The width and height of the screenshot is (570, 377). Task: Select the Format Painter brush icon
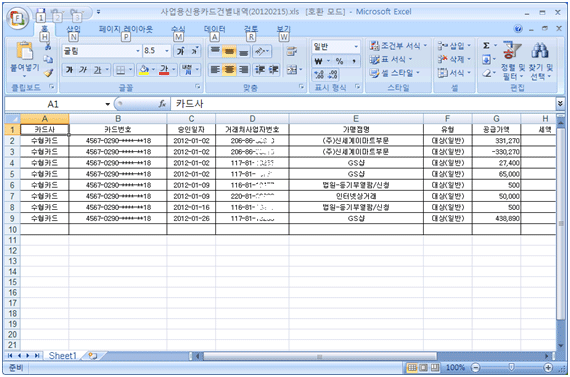[48, 73]
